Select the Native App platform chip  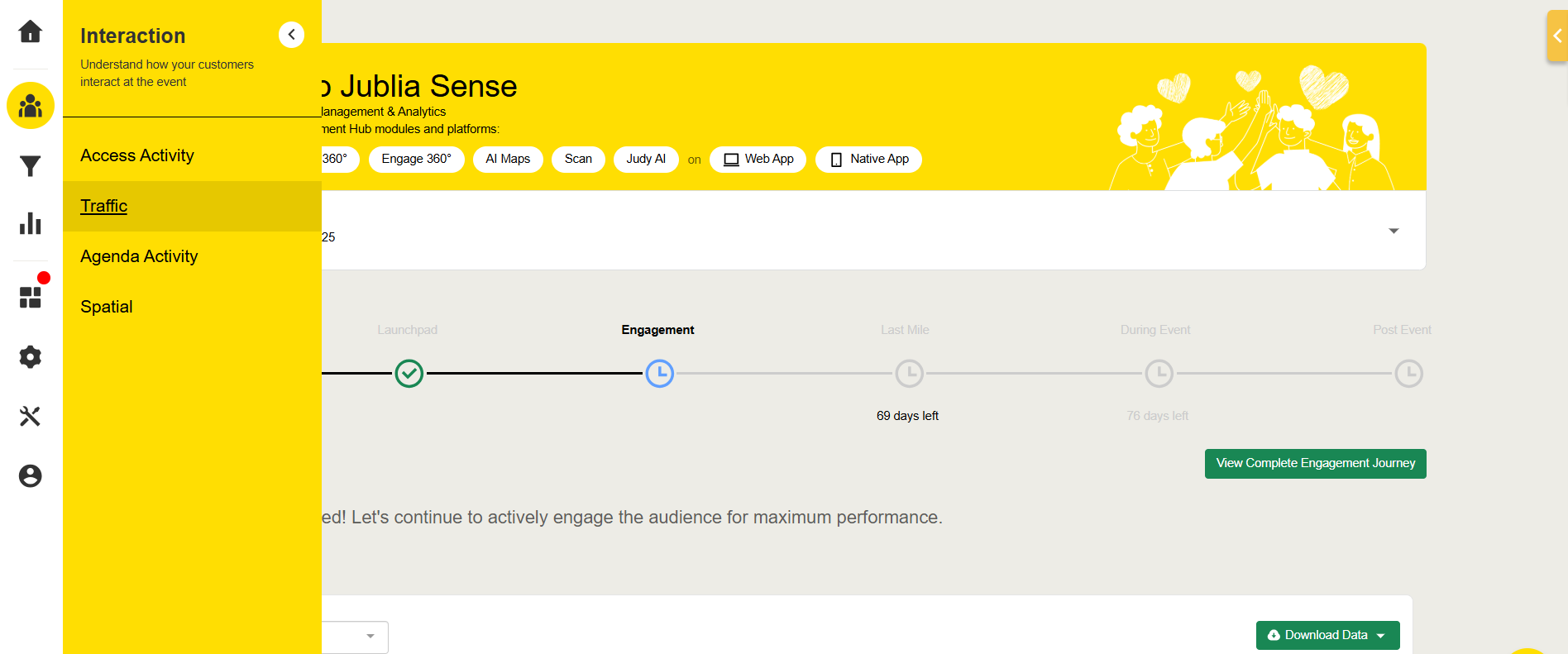[x=868, y=159]
